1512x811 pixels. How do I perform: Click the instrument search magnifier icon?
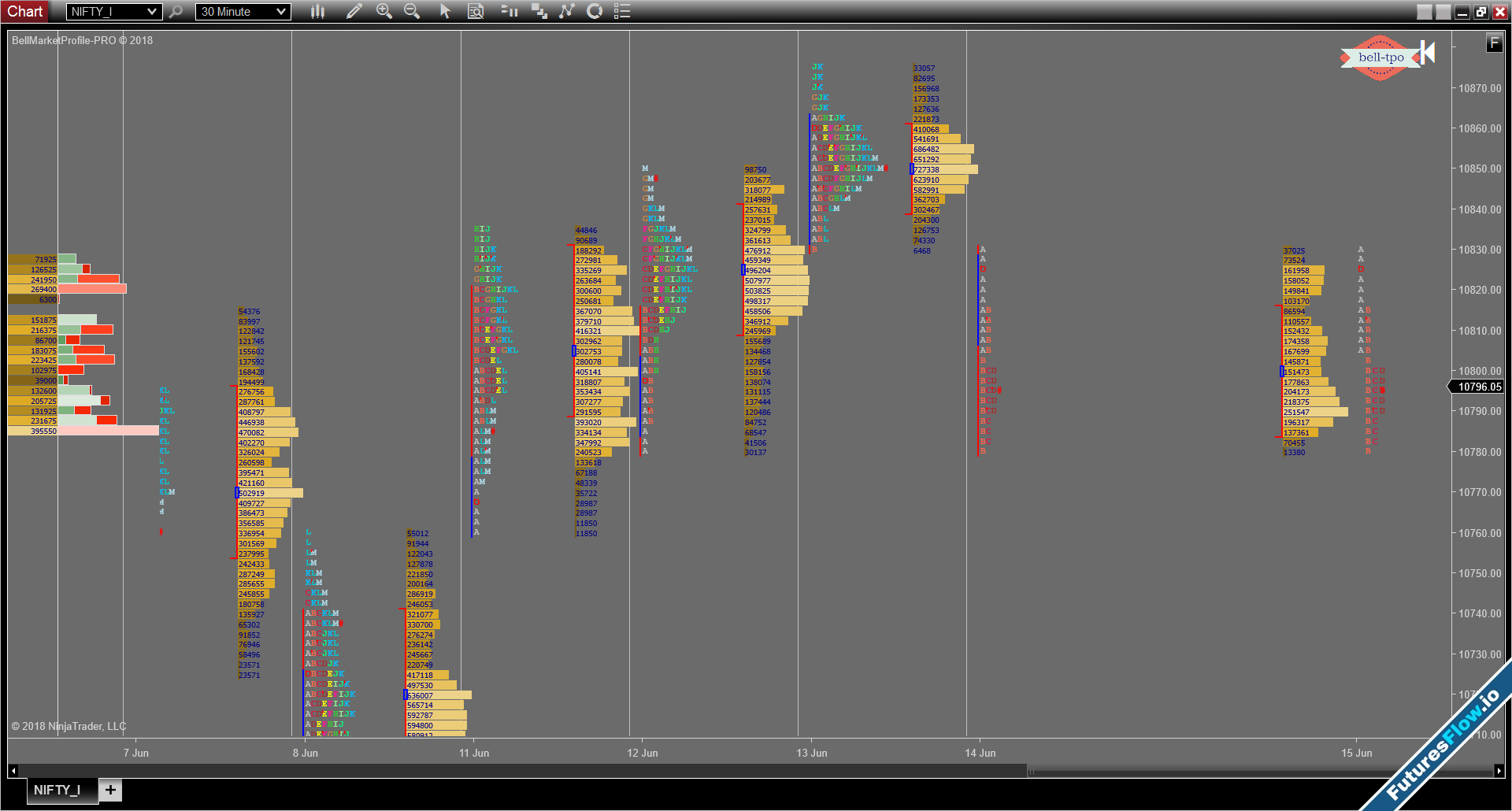176,11
